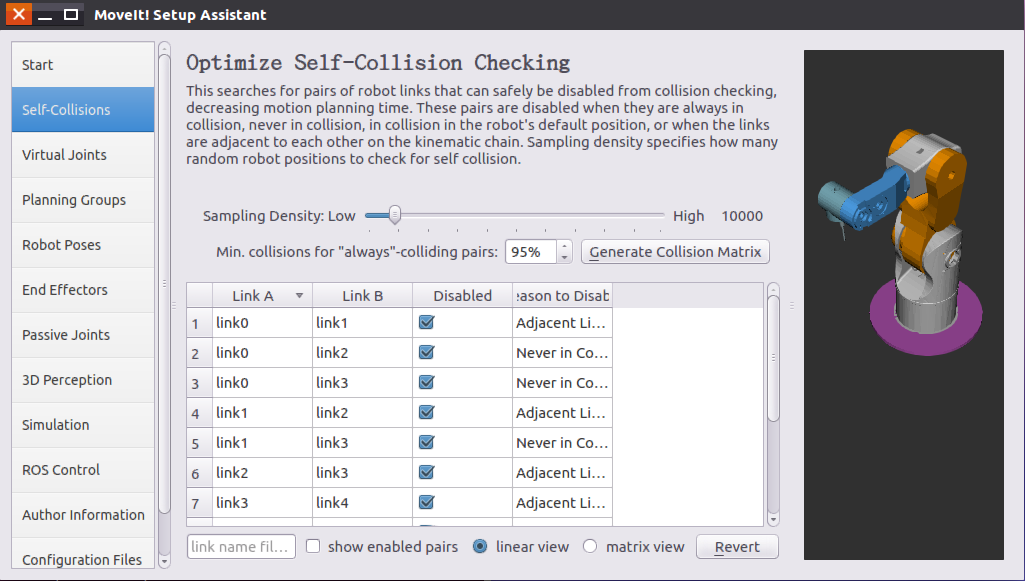The height and width of the screenshot is (581, 1025).
Task: Adjust the Sampling Density slider handle
Action: [395, 215]
